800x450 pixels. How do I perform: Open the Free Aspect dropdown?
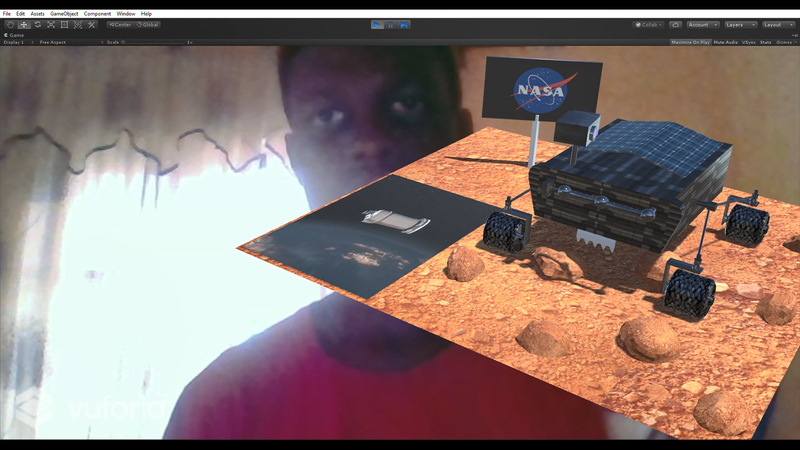pyautogui.click(x=70, y=42)
